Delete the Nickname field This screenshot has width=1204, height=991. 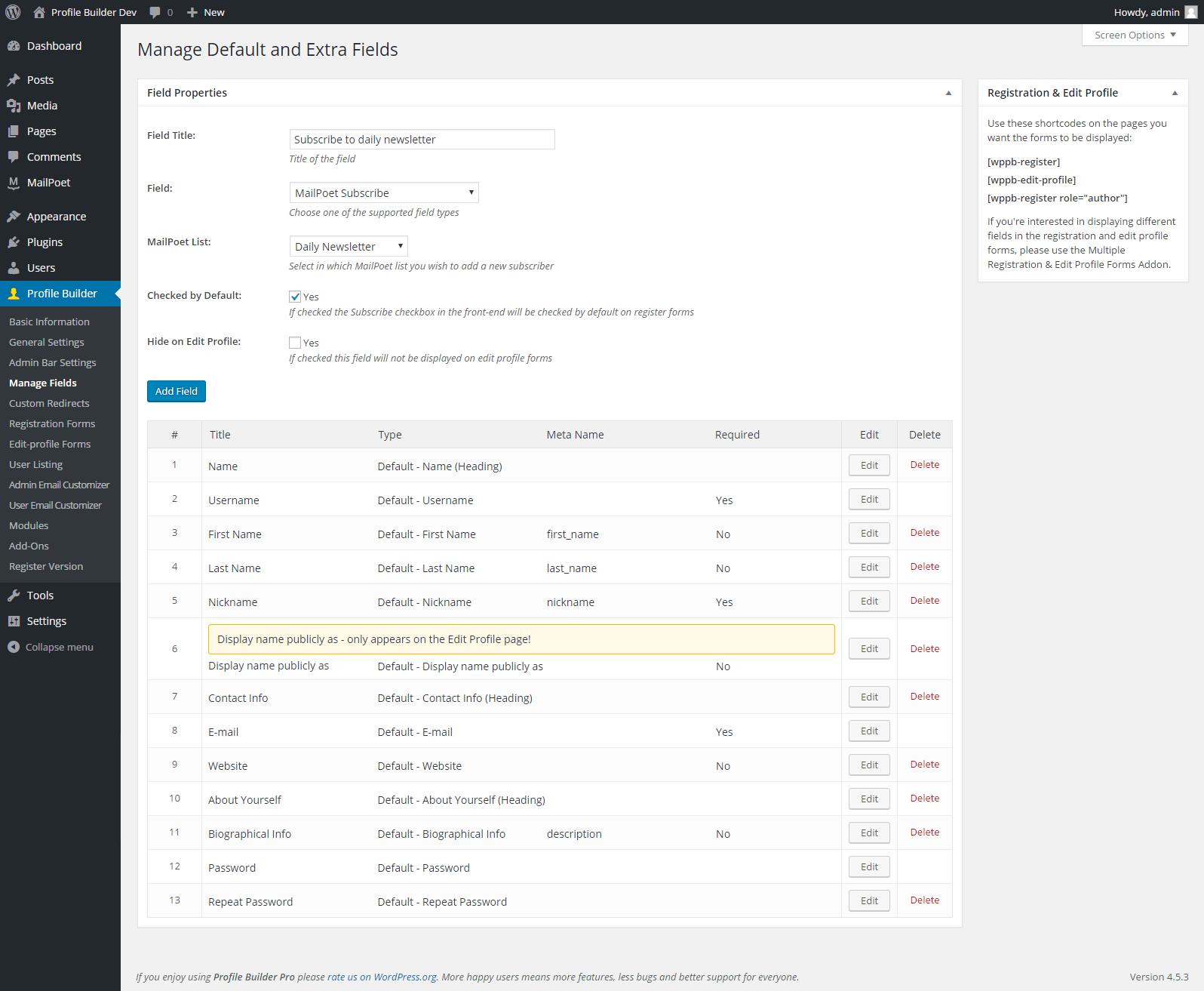925,601
